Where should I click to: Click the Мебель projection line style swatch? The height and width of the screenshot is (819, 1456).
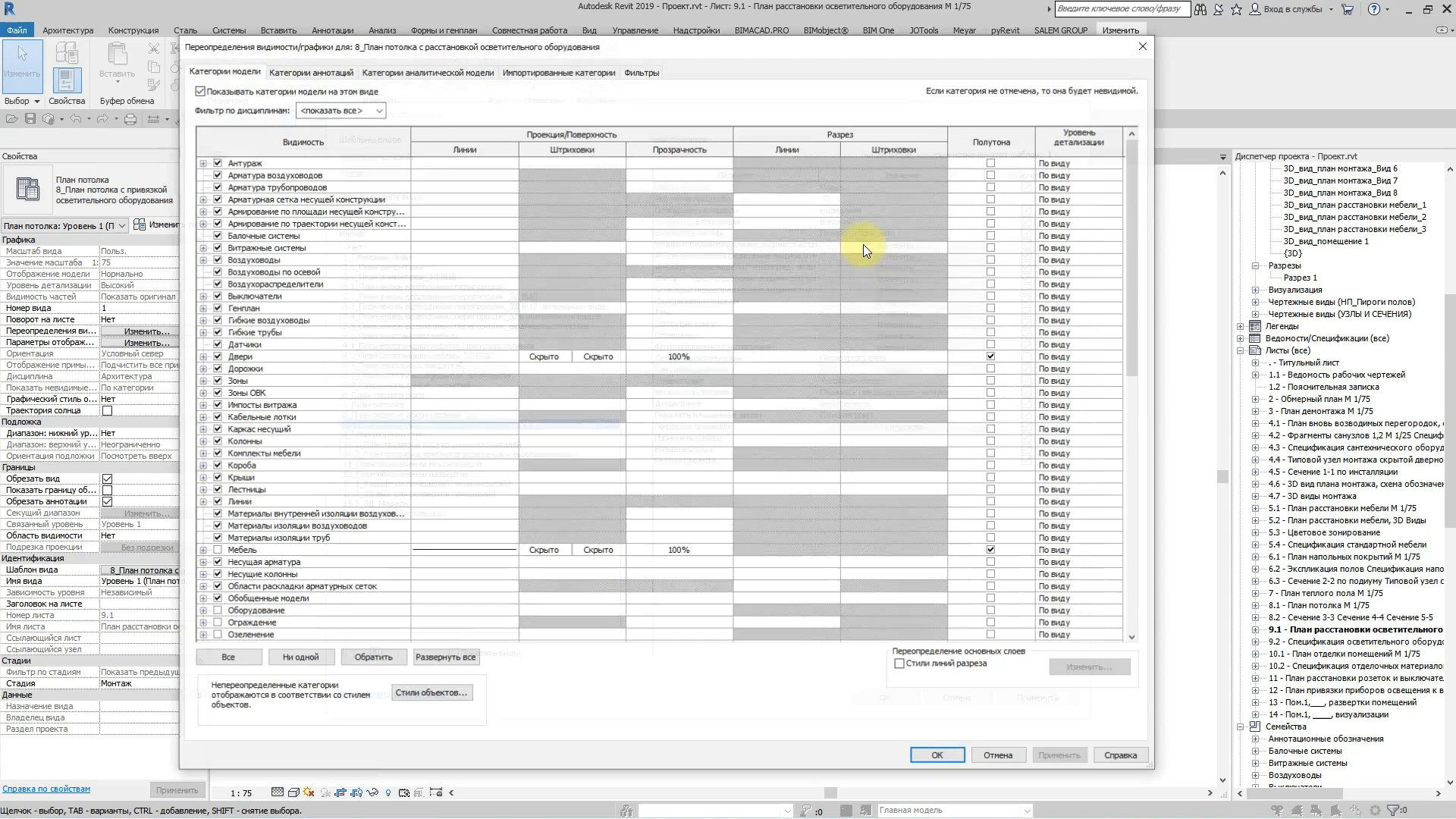pyautogui.click(x=464, y=550)
